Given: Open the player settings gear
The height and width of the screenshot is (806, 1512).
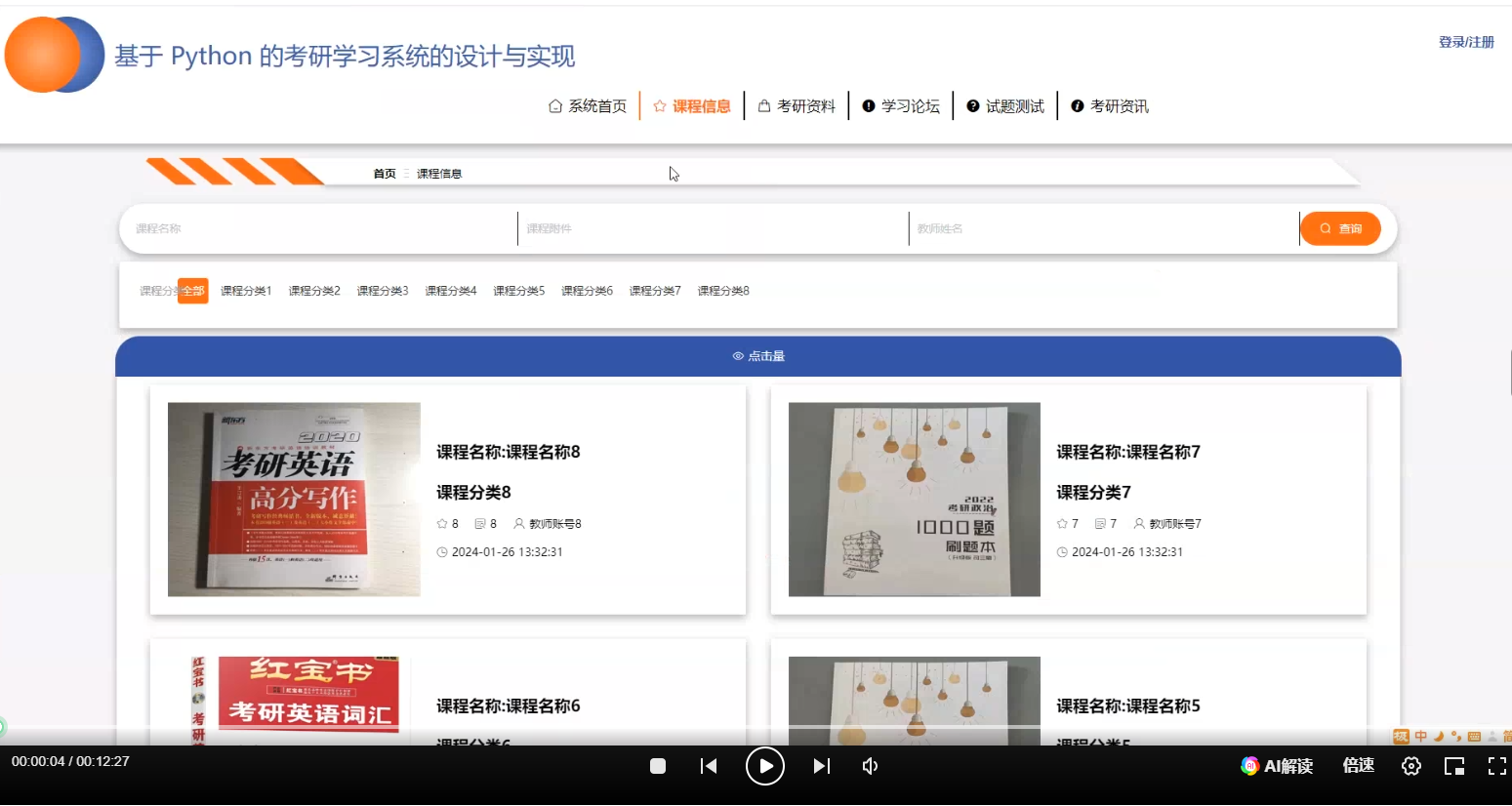Looking at the screenshot, I should (1411, 766).
